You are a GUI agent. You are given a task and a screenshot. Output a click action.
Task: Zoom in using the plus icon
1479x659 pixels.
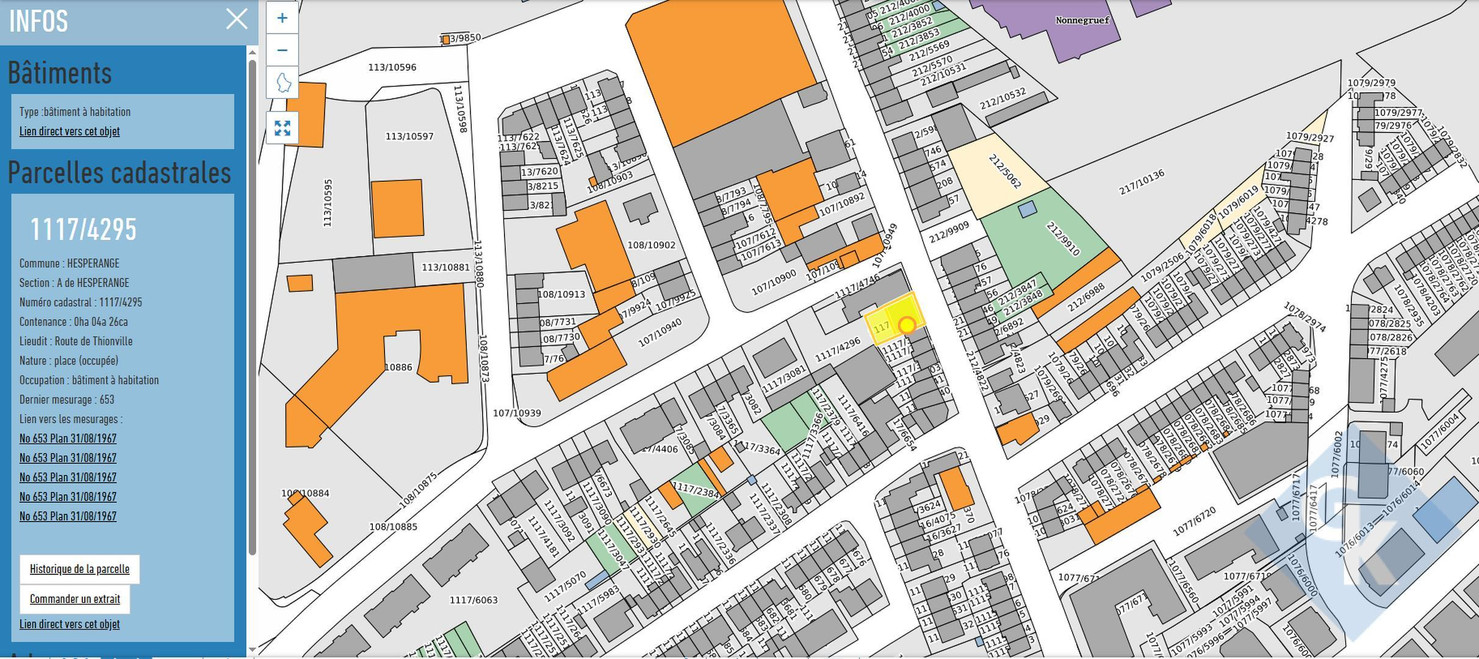(281, 17)
